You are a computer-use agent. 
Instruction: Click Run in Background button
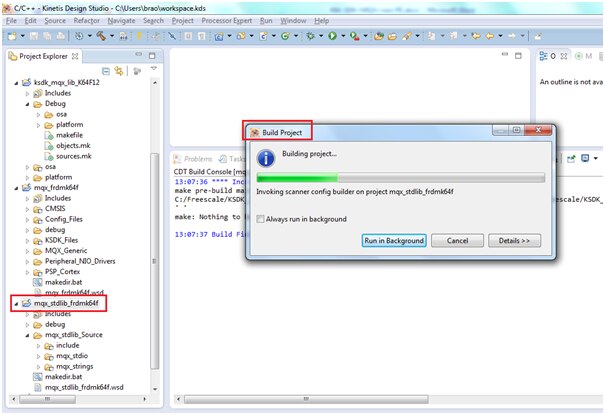pos(394,241)
